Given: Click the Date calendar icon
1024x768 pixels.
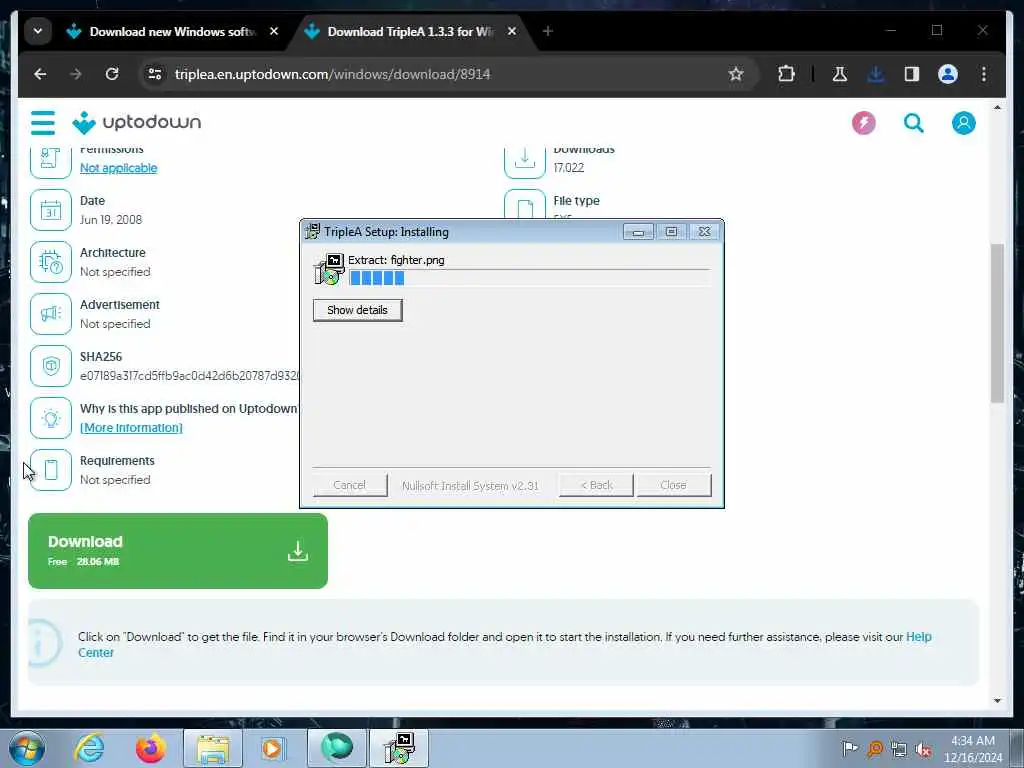Looking at the screenshot, I should tap(51, 210).
